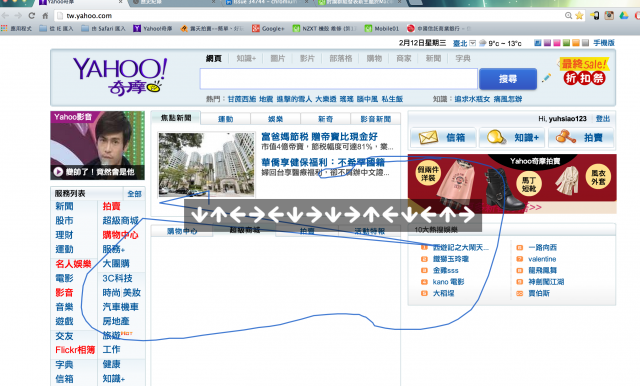The image size is (640, 386).
Task: Go back using the browser back arrow
Action: pos(5,16)
